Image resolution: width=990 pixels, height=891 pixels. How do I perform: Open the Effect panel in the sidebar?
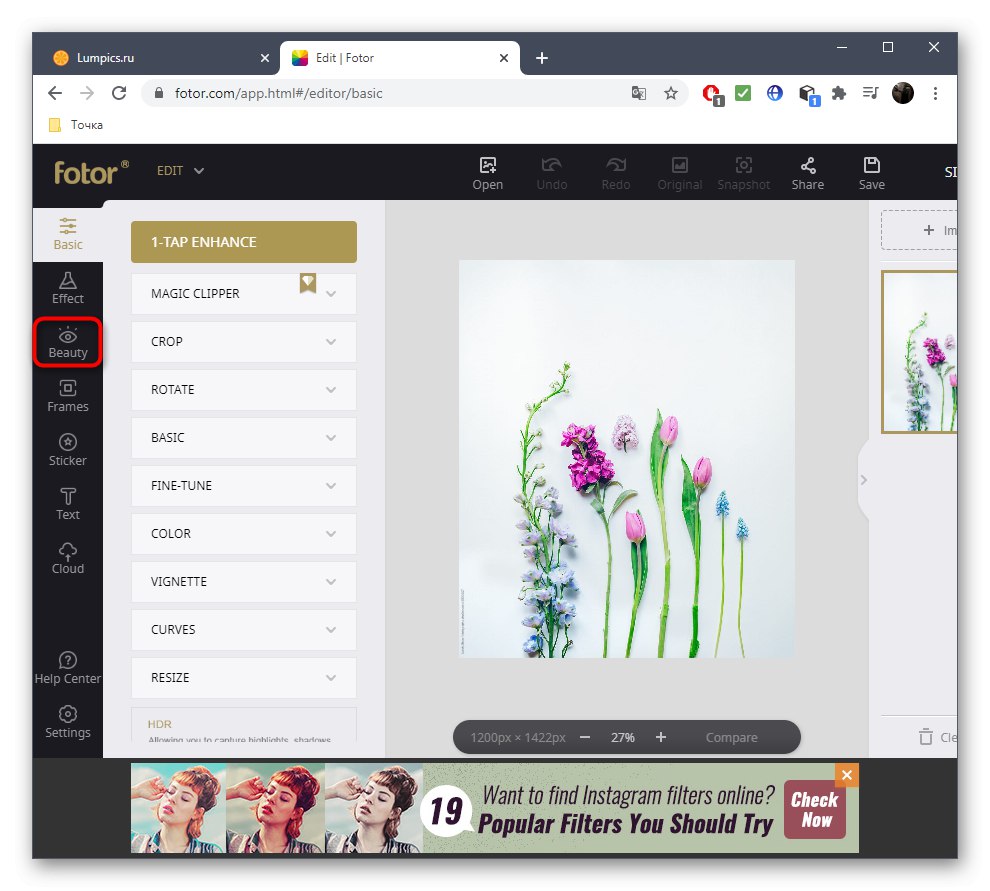pyautogui.click(x=67, y=288)
